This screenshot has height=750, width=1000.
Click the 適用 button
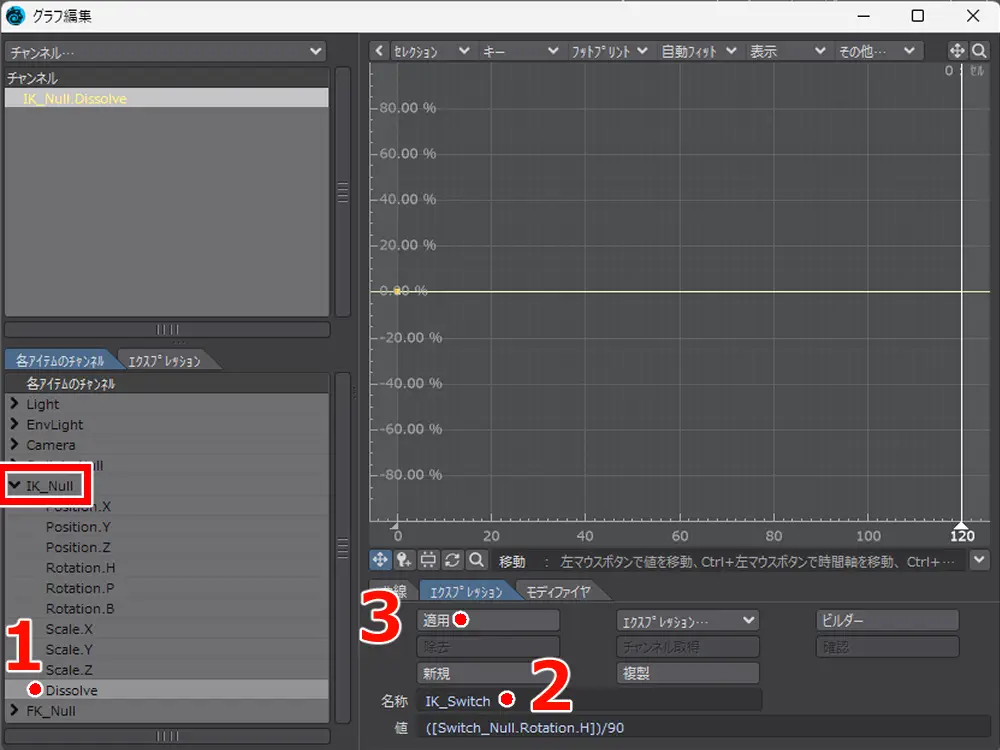click(x=487, y=621)
